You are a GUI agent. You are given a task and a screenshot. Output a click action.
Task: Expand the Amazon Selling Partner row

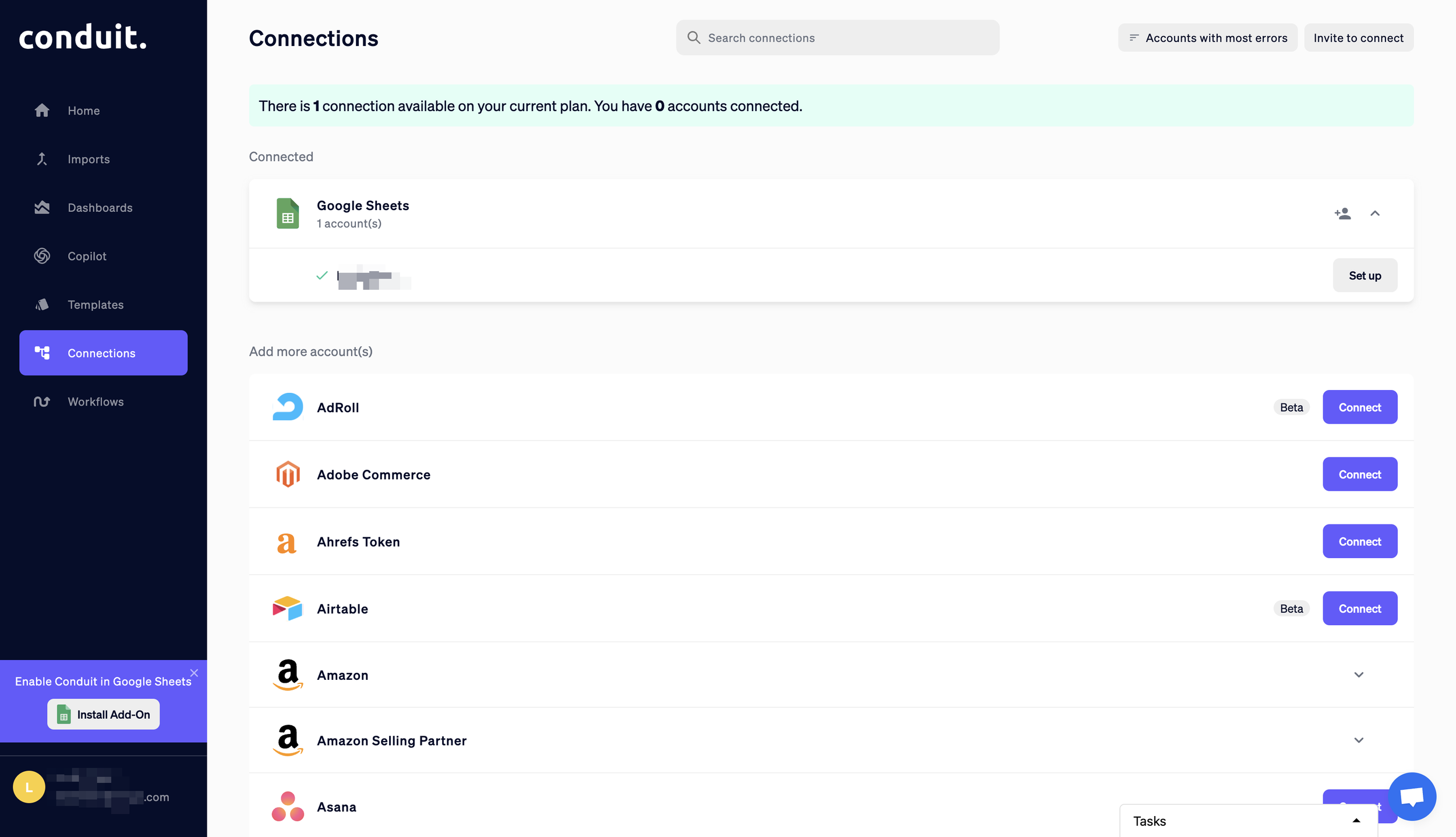click(1359, 740)
